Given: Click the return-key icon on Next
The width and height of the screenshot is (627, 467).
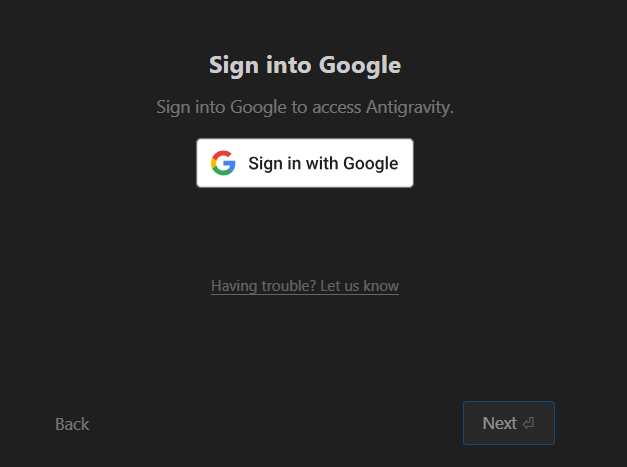Looking at the screenshot, I should 528,423.
